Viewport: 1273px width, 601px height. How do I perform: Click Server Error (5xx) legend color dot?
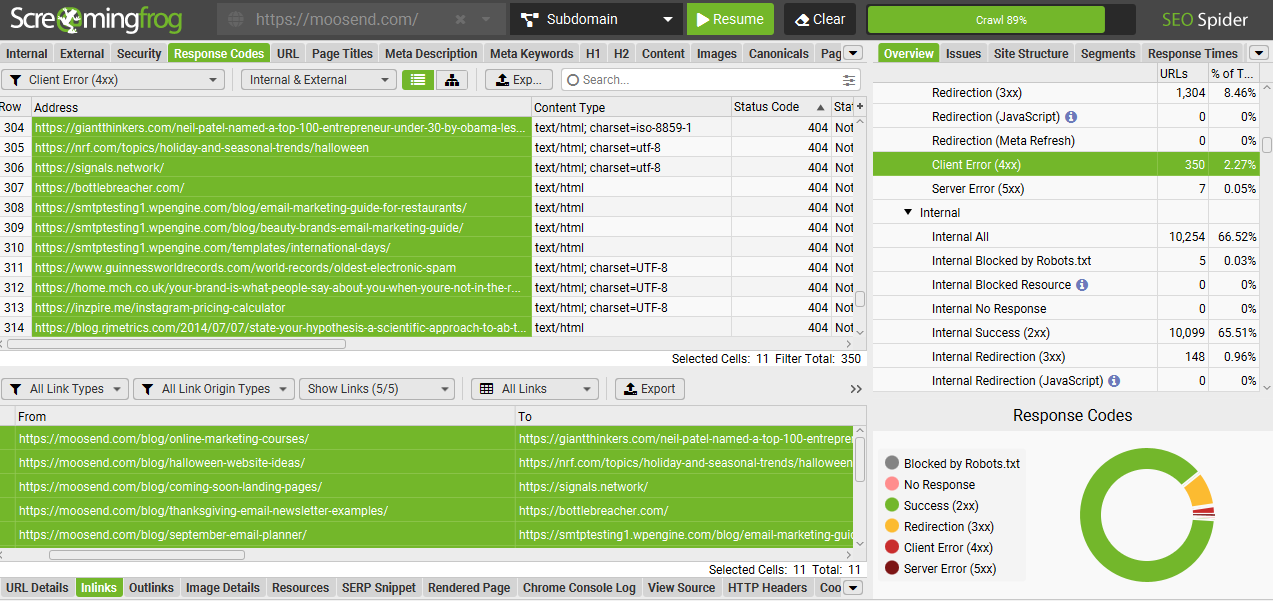tap(892, 569)
